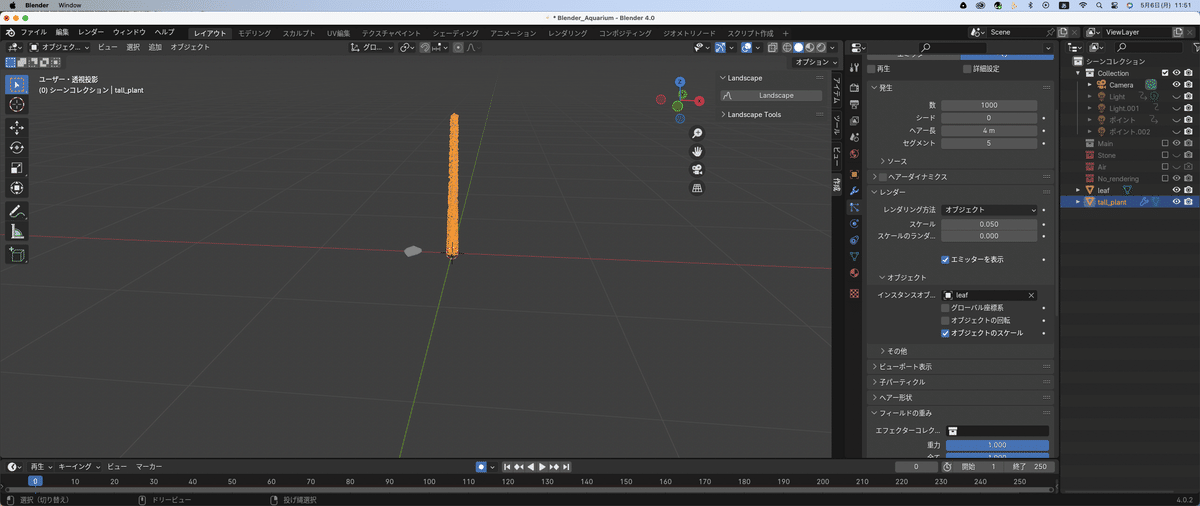Disable オブジェクトのスケール checkbox
Viewport: 1200px width, 506px height.
tap(946, 332)
